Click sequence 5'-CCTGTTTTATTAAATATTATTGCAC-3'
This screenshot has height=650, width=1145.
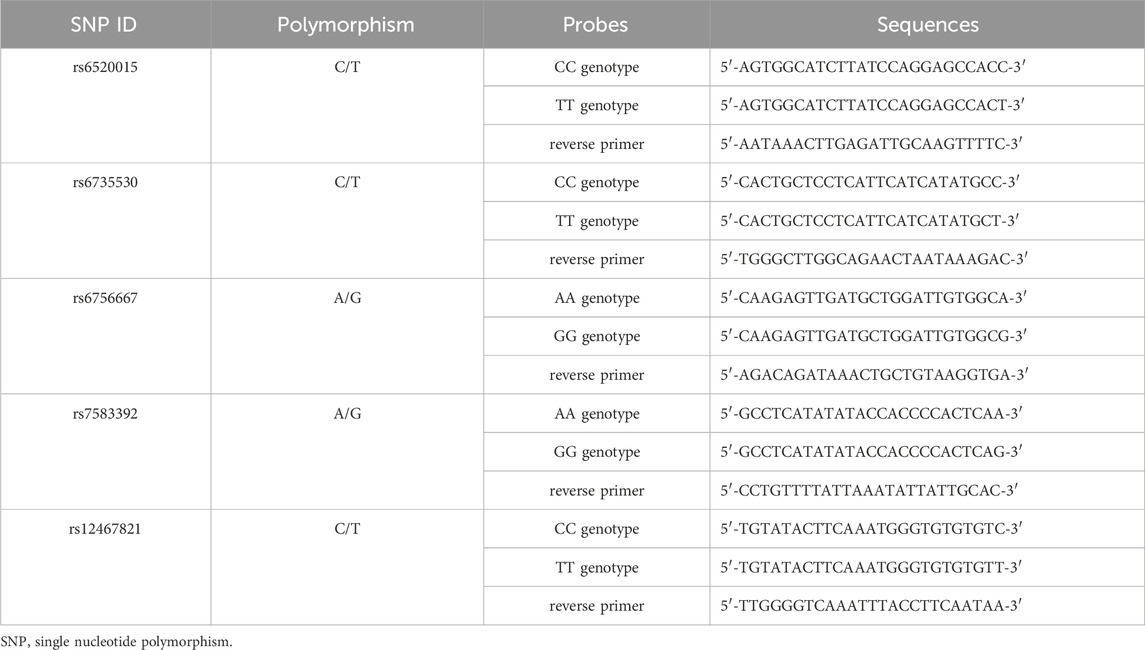pyautogui.click(x=869, y=490)
